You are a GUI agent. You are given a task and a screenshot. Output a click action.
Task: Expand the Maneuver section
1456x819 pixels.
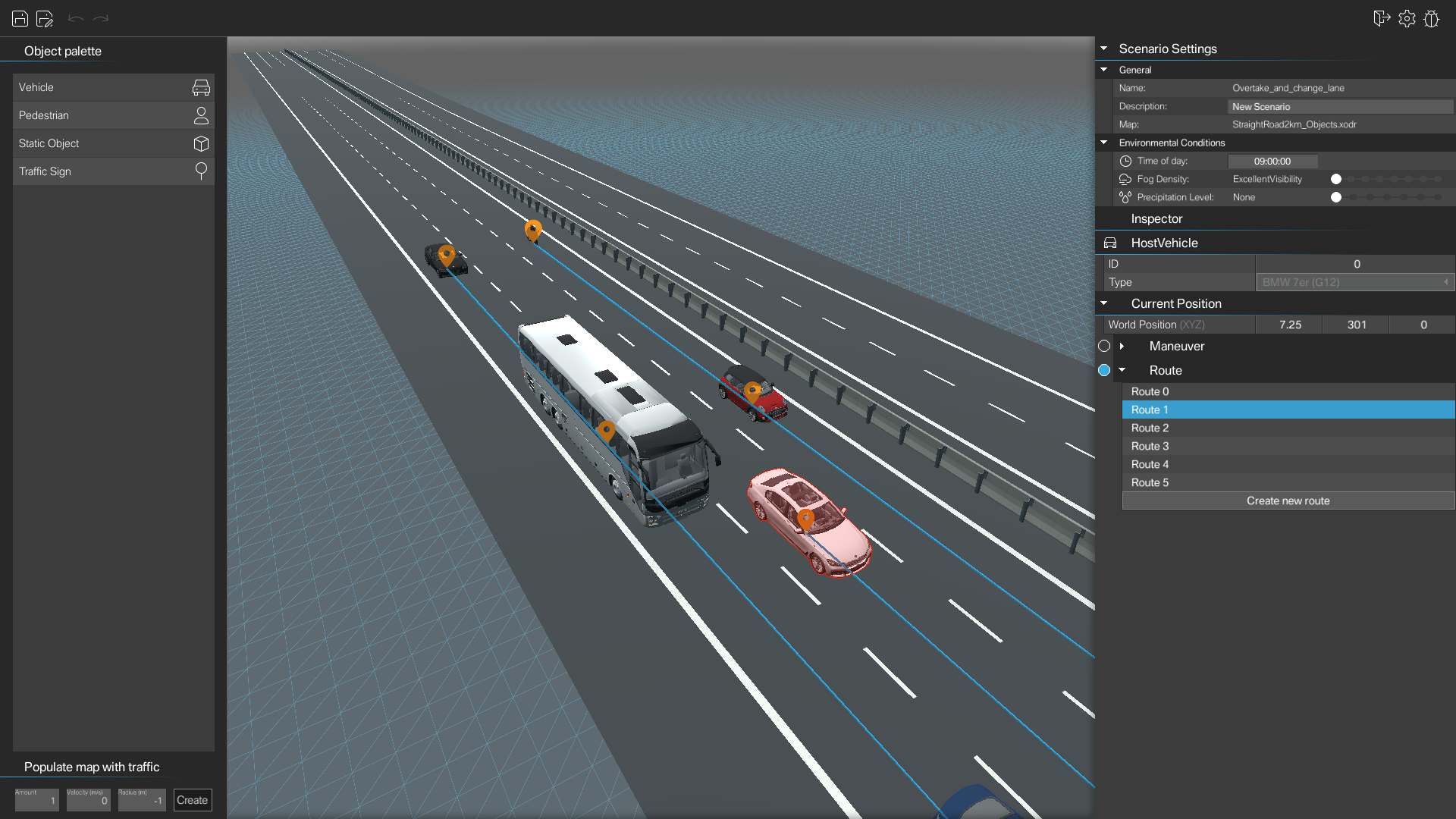click(x=1123, y=346)
